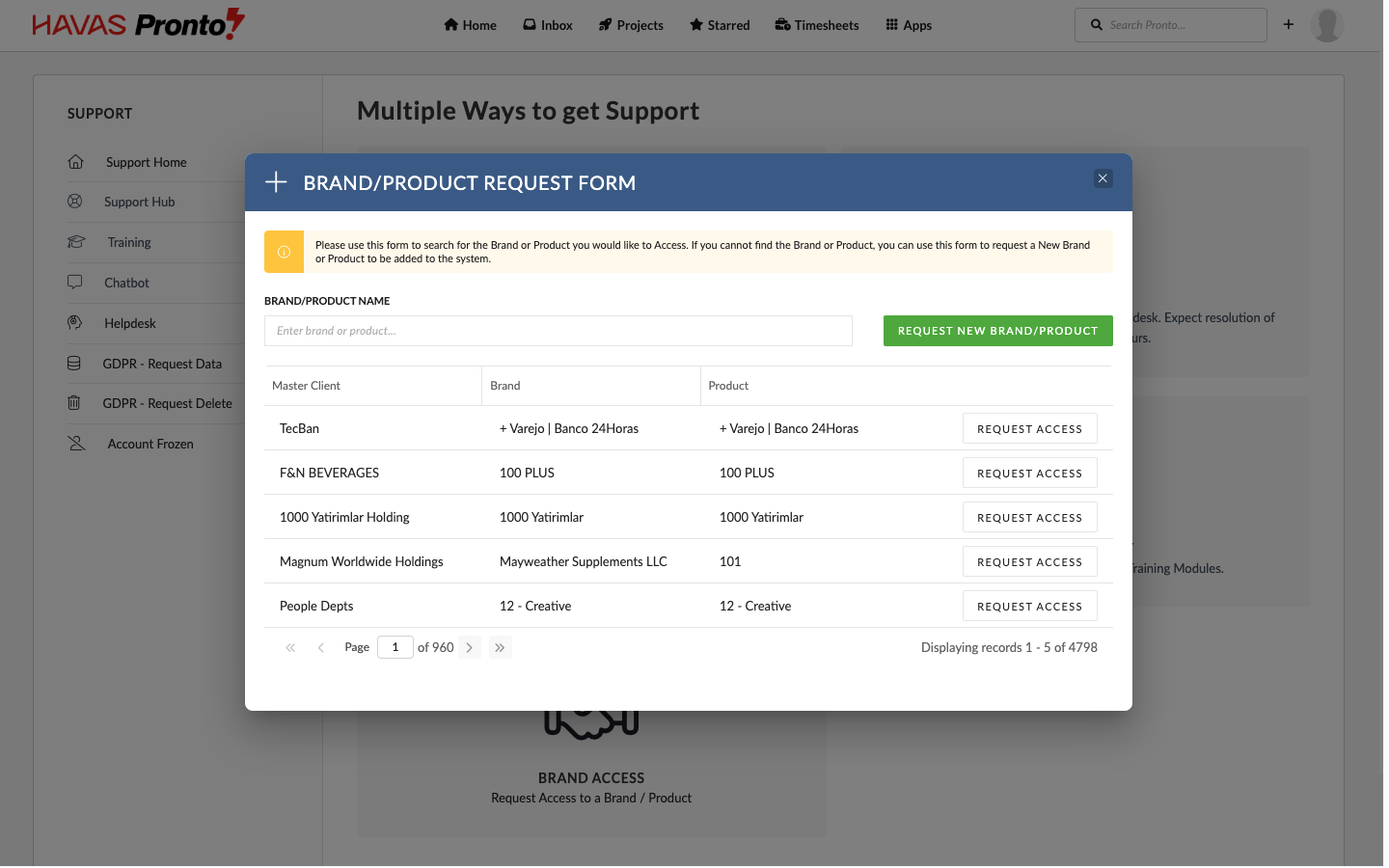Image resolution: width=1389 pixels, height=868 pixels.
Task: Click the Chatbot speech bubble icon
Action: point(74,283)
